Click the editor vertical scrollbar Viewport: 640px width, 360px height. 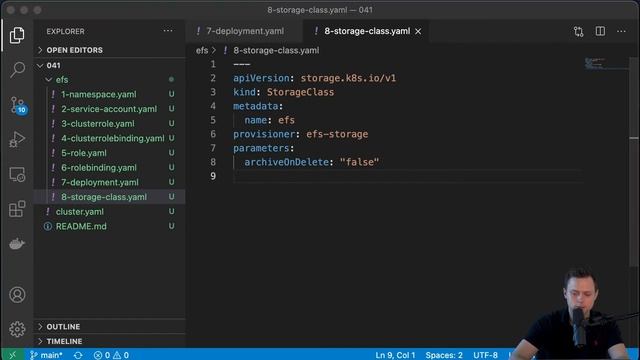pos(634,163)
